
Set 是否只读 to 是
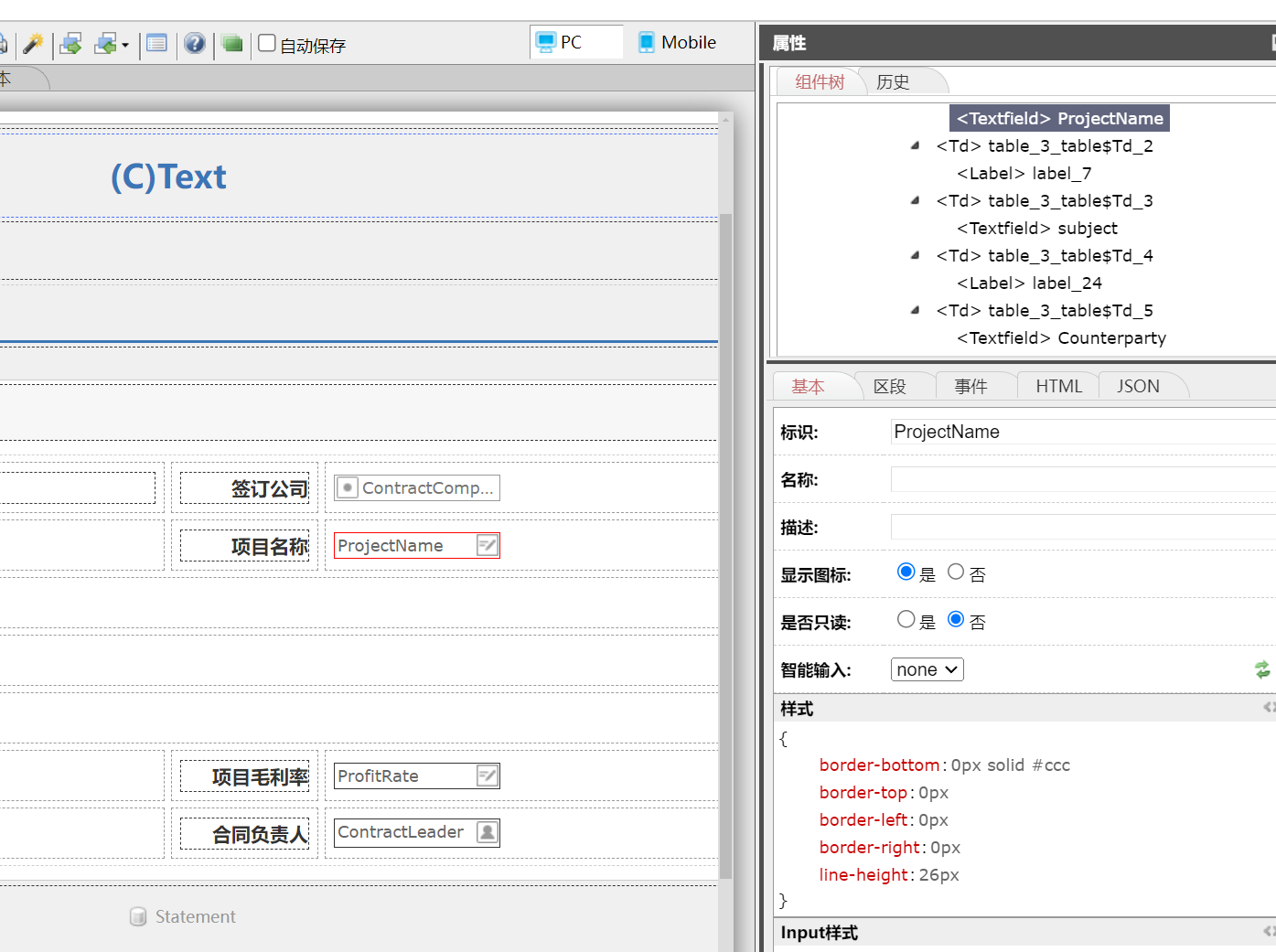(x=906, y=619)
